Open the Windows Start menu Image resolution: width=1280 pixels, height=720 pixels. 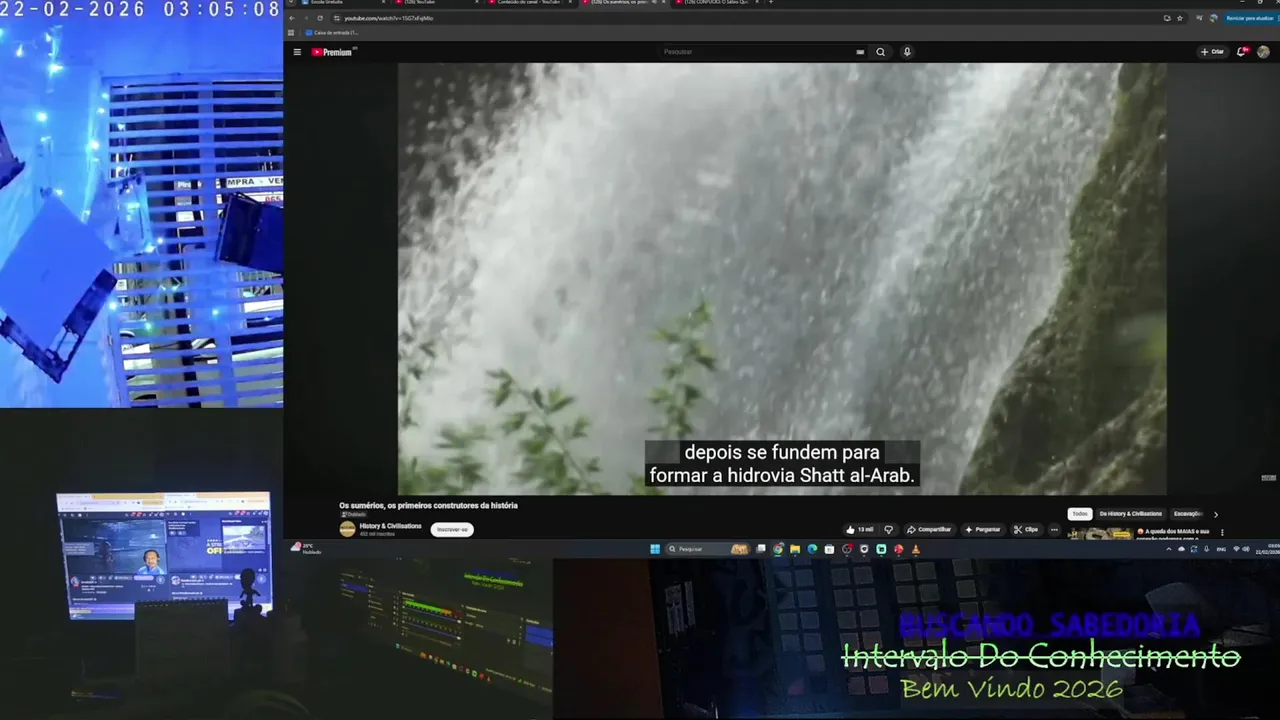click(655, 549)
